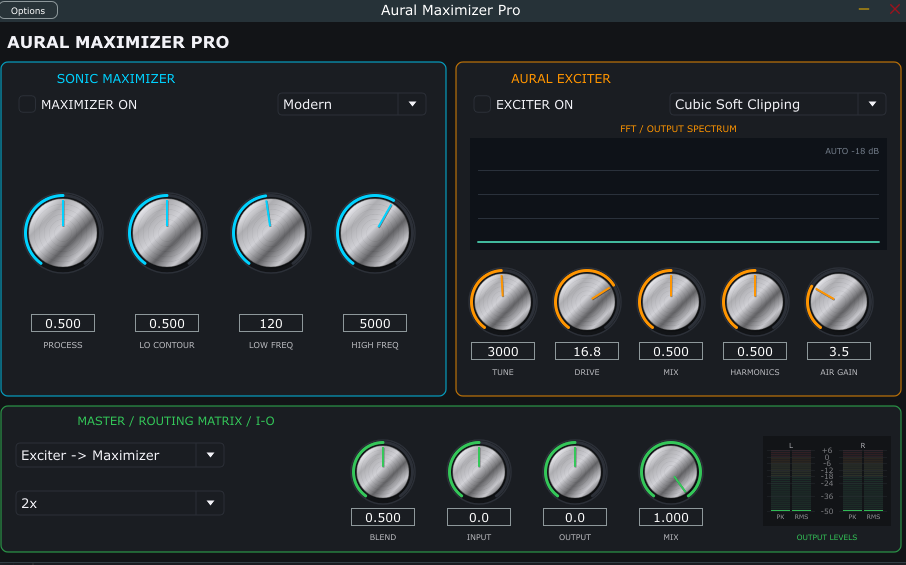Open the Modern maximizer mode dropdown

(x=351, y=104)
